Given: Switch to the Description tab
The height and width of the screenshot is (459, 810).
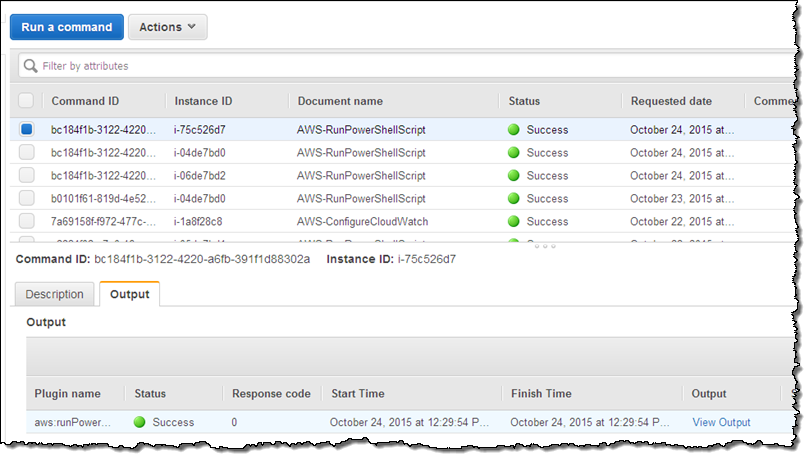Looking at the screenshot, I should (54, 295).
